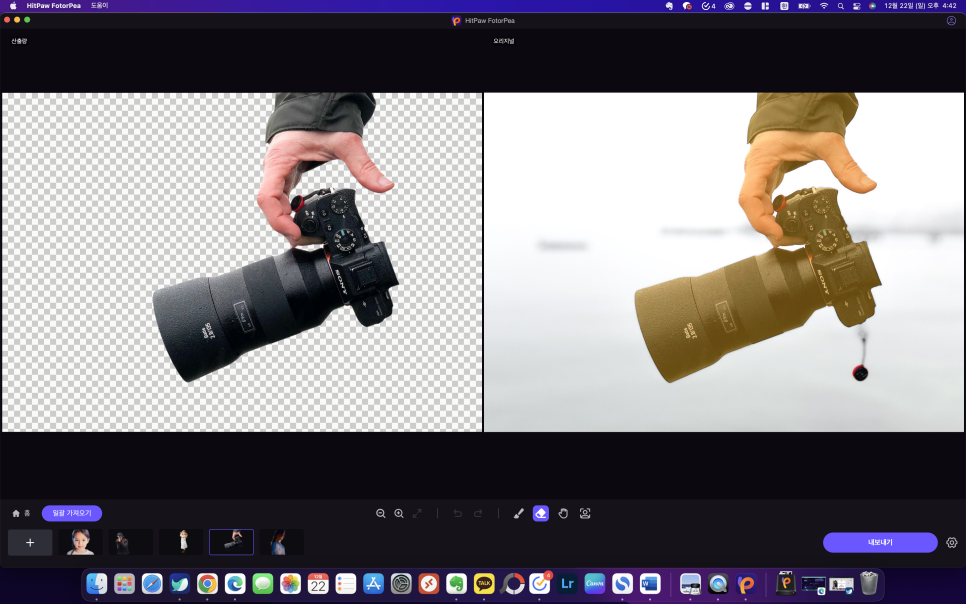The width and height of the screenshot is (966, 604).
Task: Click the original photo preview
Action: point(724,262)
